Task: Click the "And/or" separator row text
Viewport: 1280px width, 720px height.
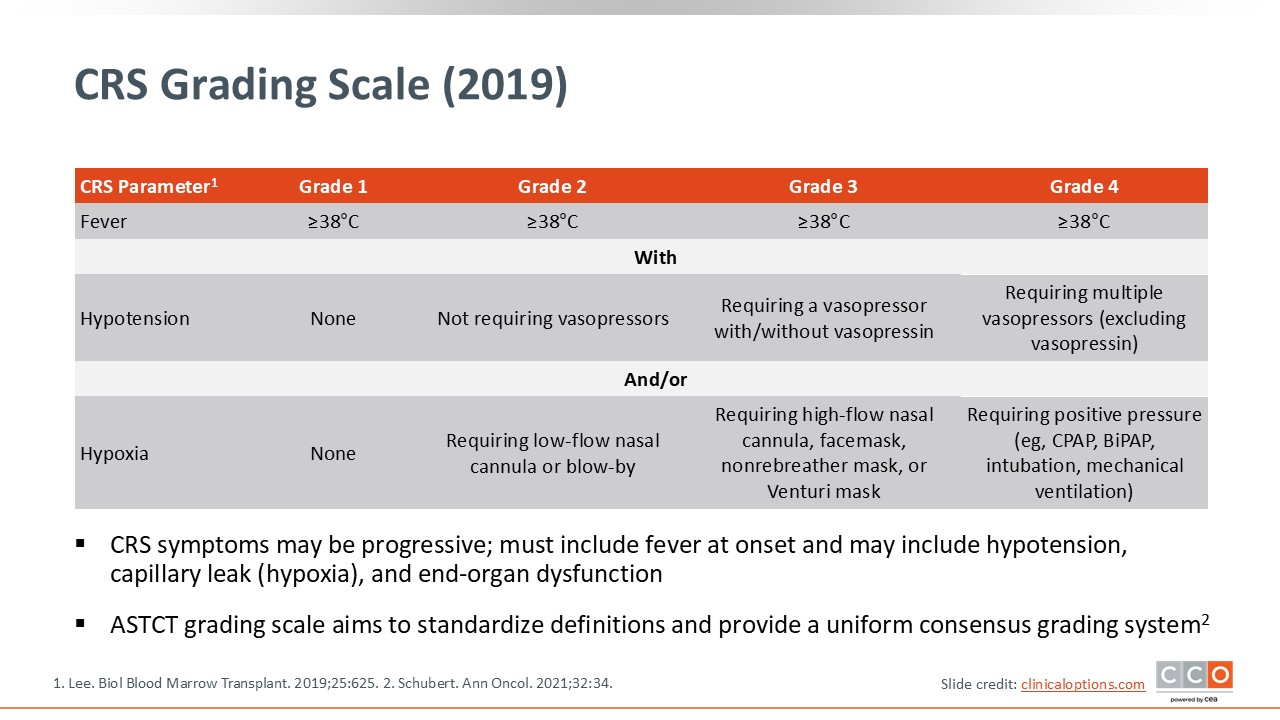Action: tap(655, 379)
